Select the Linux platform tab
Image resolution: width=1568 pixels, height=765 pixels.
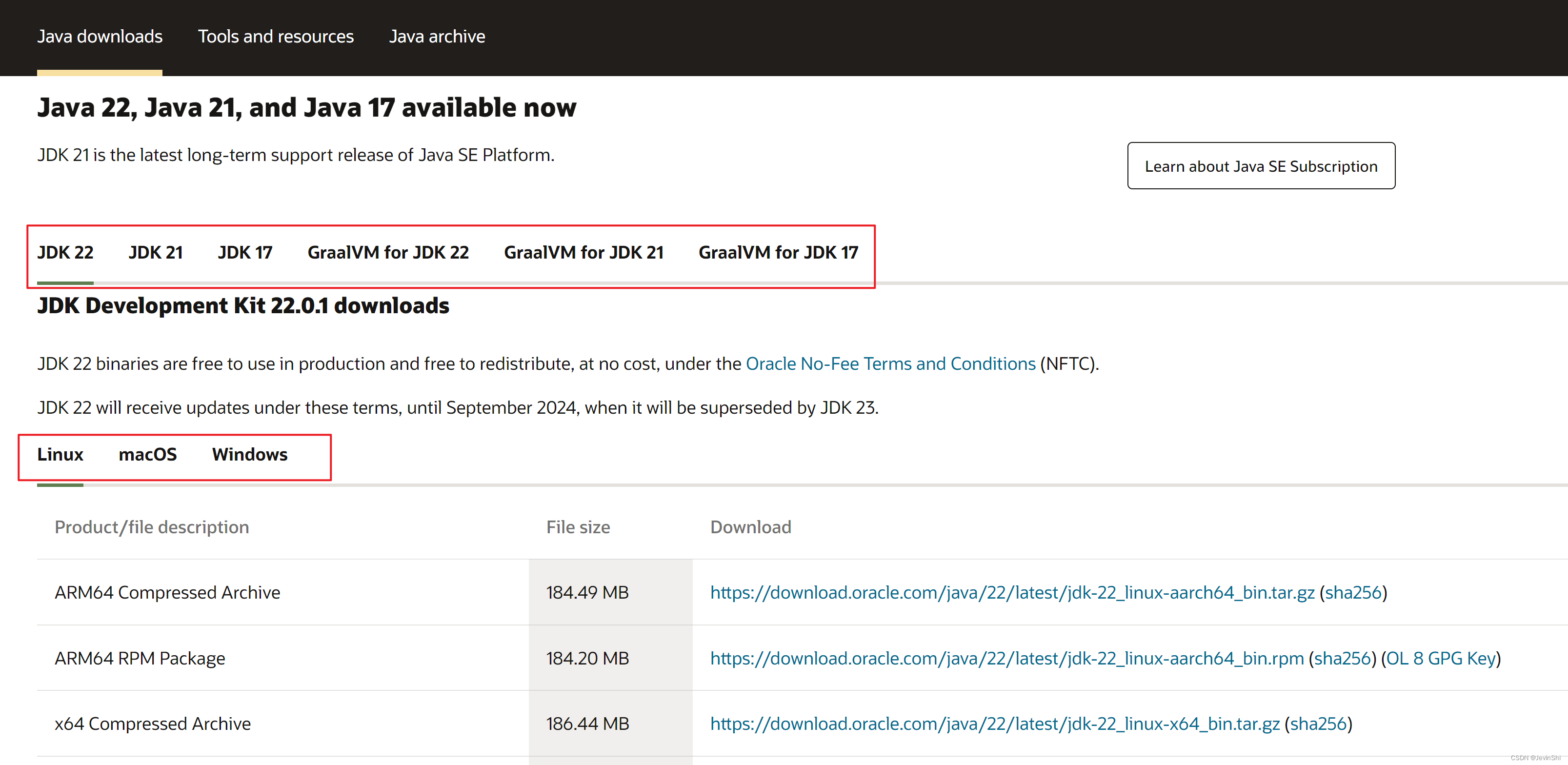click(60, 455)
